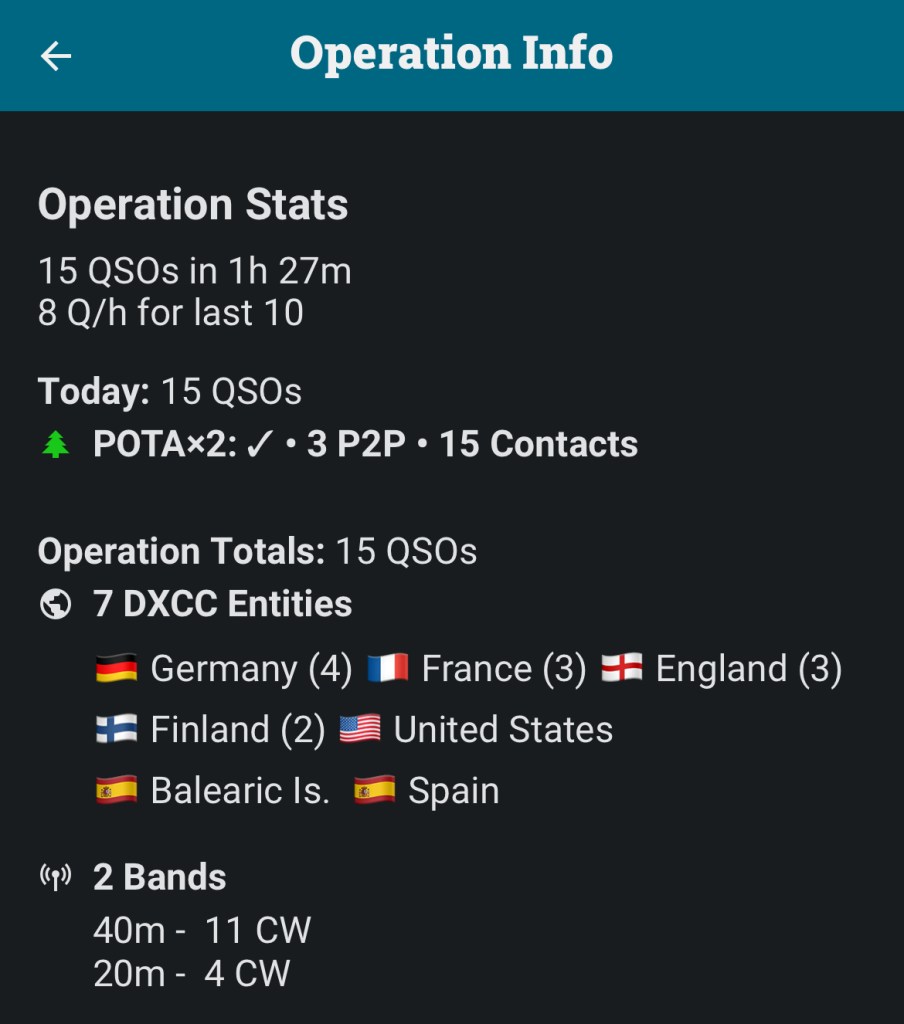This screenshot has height=1024, width=904.
Task: Tap the United States flag icon
Action: pyautogui.click(x=360, y=730)
